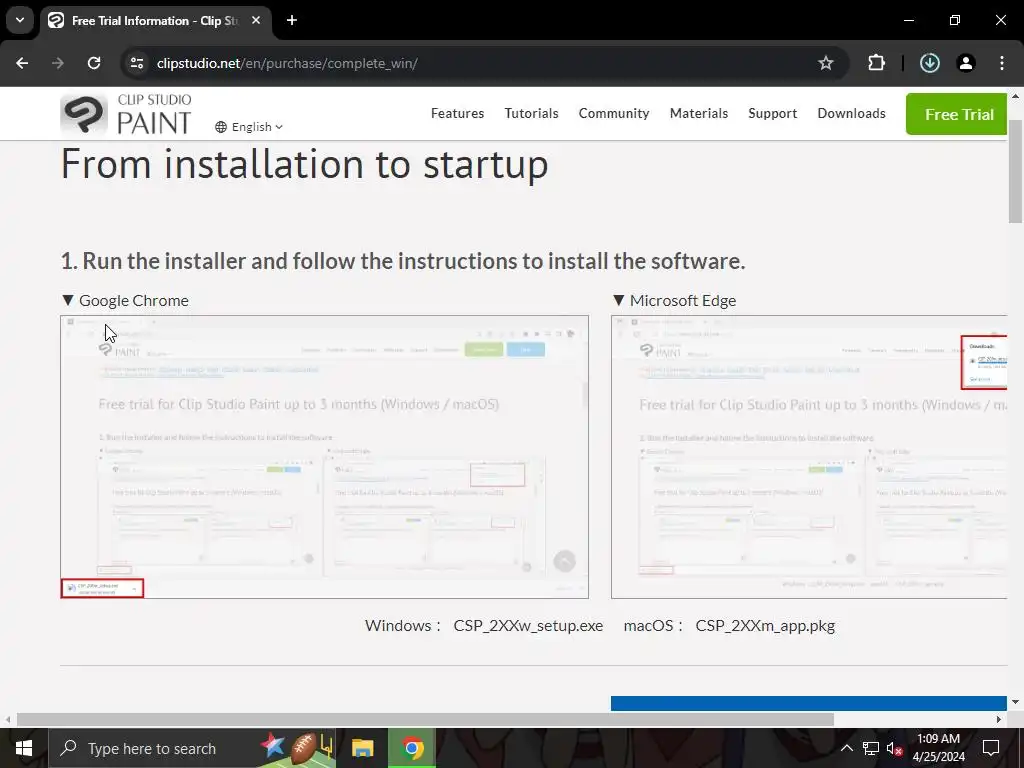Screen dimensions: 1024x768
Task: Bookmark this page with the star icon
Action: pos(825,63)
